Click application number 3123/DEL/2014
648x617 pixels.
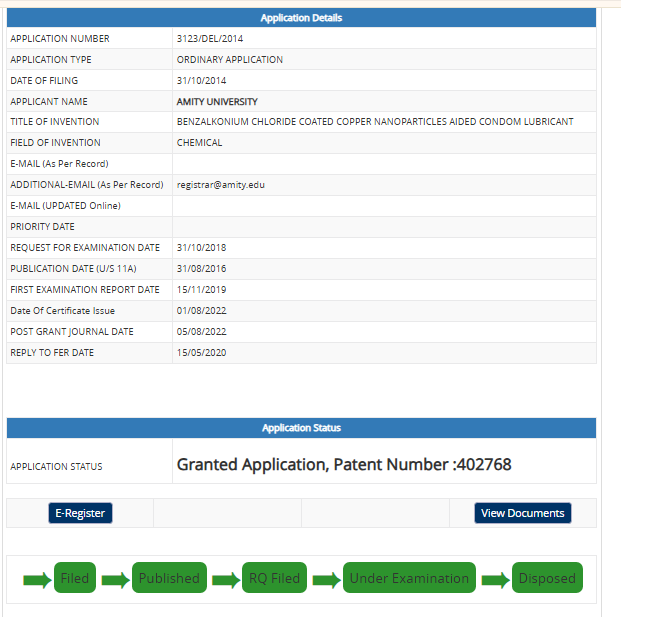pos(210,38)
